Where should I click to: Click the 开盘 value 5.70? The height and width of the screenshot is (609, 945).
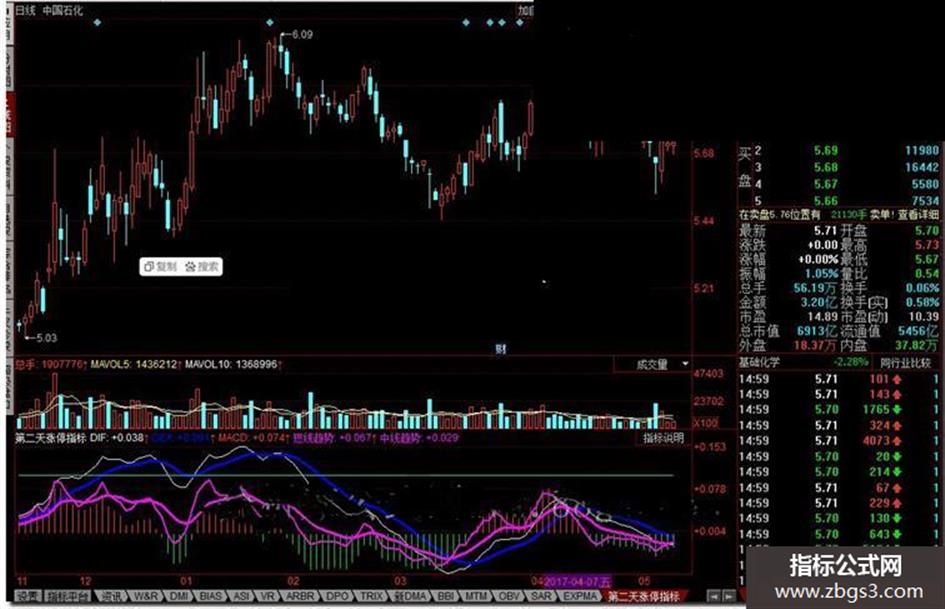coord(927,230)
